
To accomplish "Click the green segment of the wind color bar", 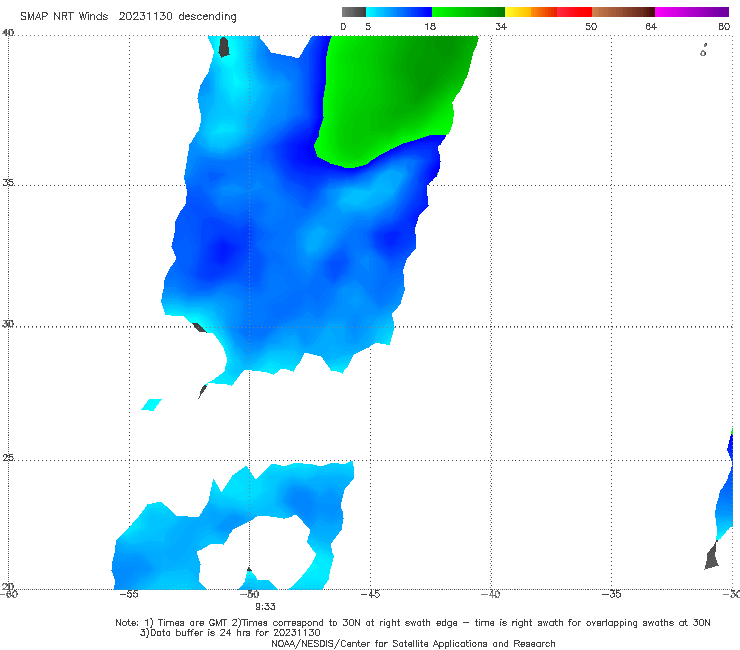I will 468,12.
